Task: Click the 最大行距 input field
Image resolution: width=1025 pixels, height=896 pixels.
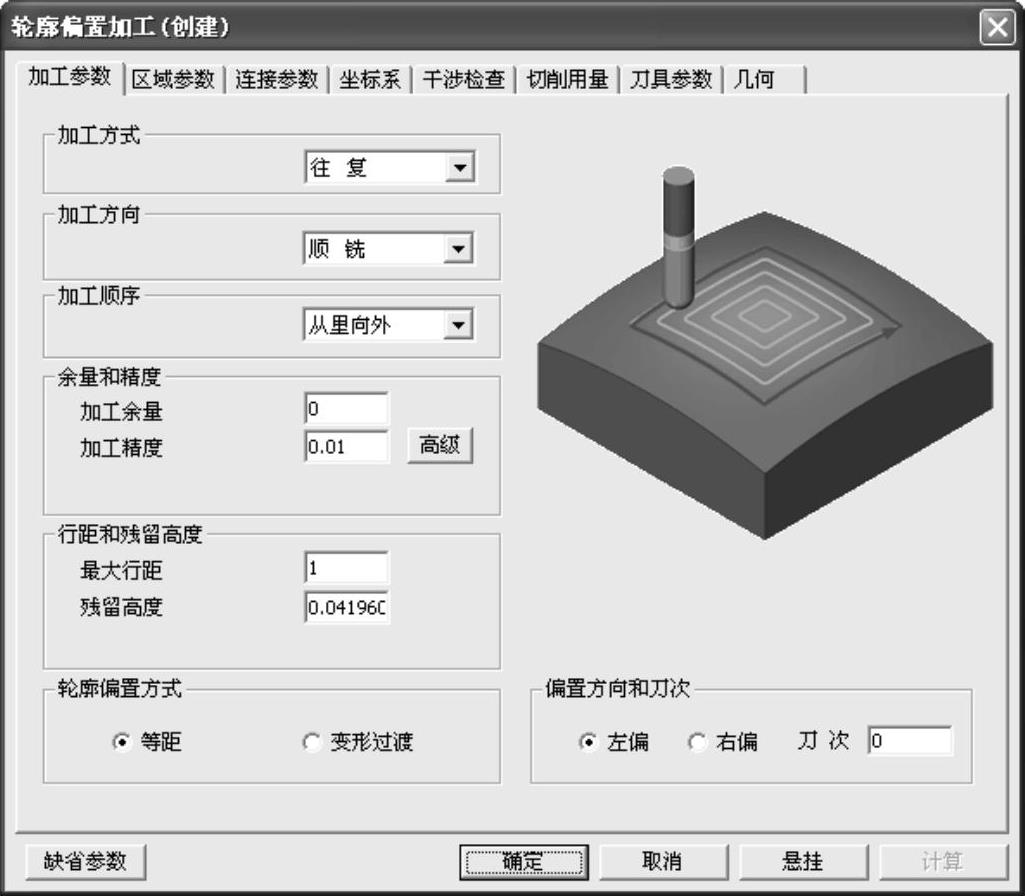Action: point(346,569)
